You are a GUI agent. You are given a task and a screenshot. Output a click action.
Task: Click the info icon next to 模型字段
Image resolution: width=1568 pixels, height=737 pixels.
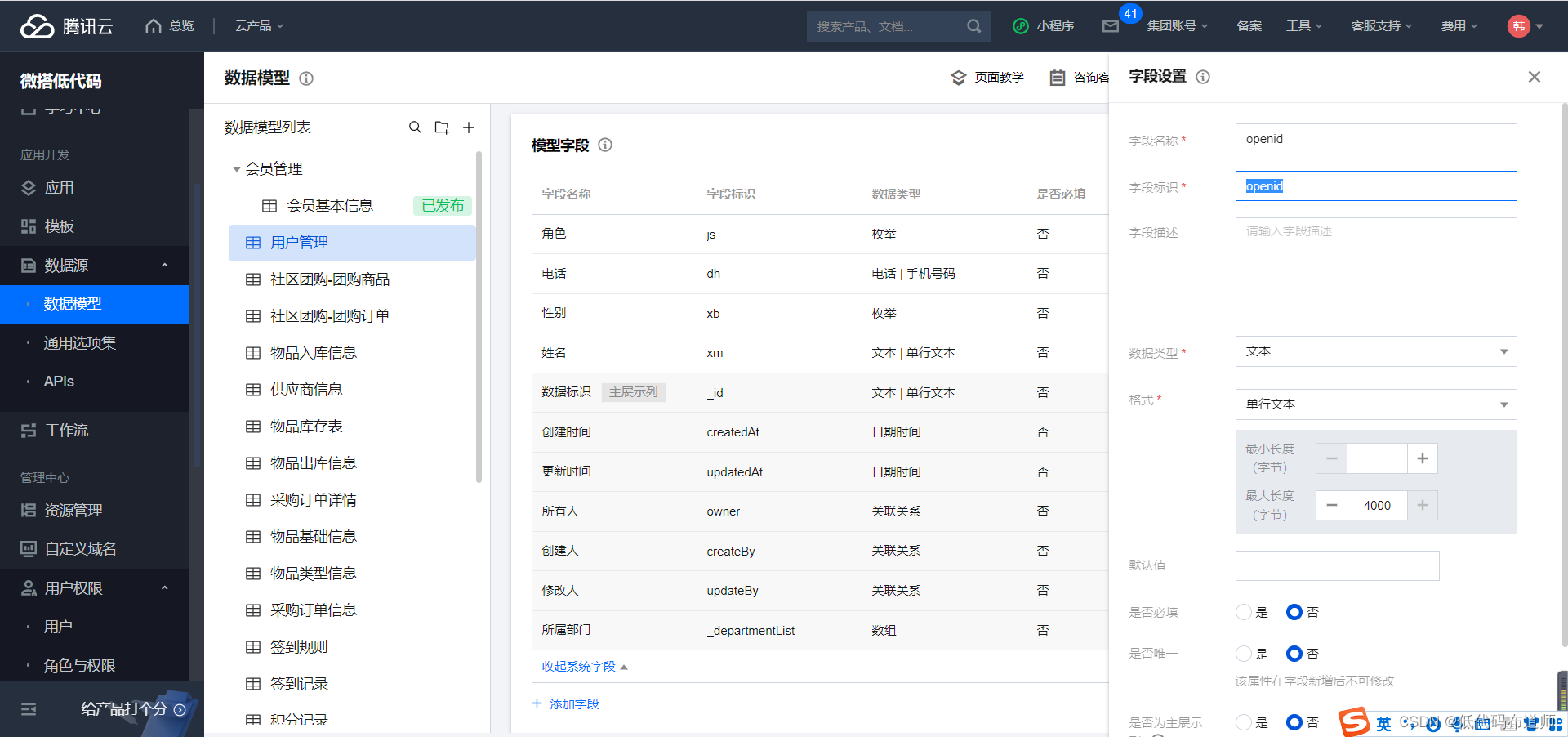[x=604, y=145]
